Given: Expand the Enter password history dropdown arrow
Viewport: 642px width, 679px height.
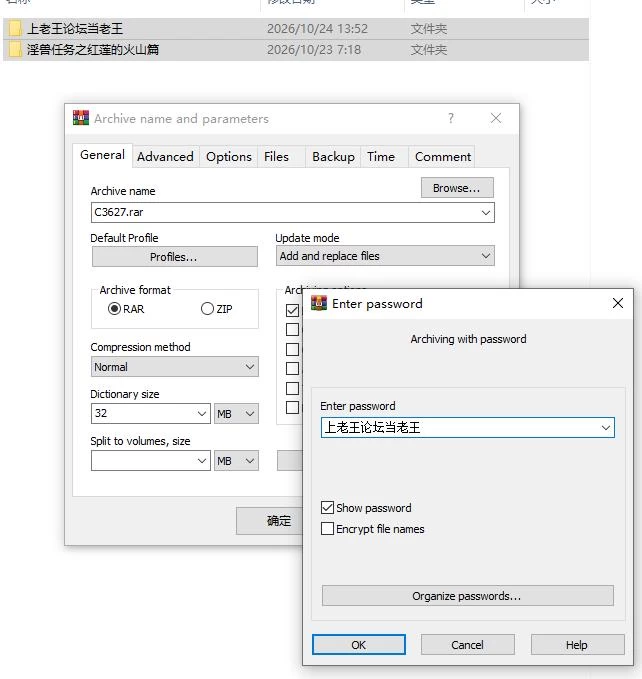Looking at the screenshot, I should pyautogui.click(x=606, y=428).
